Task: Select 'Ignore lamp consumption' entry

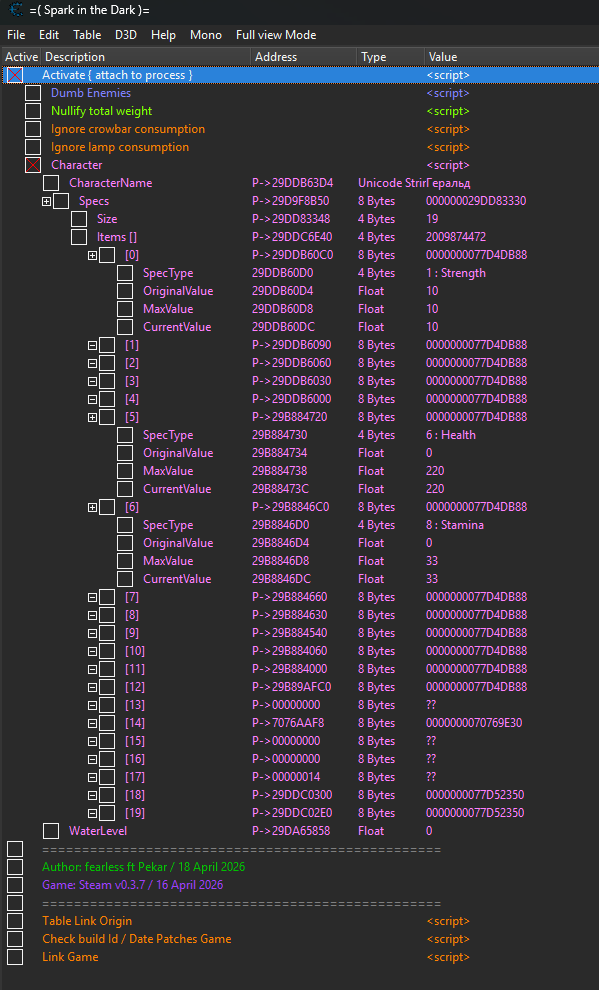Action: click(120, 147)
